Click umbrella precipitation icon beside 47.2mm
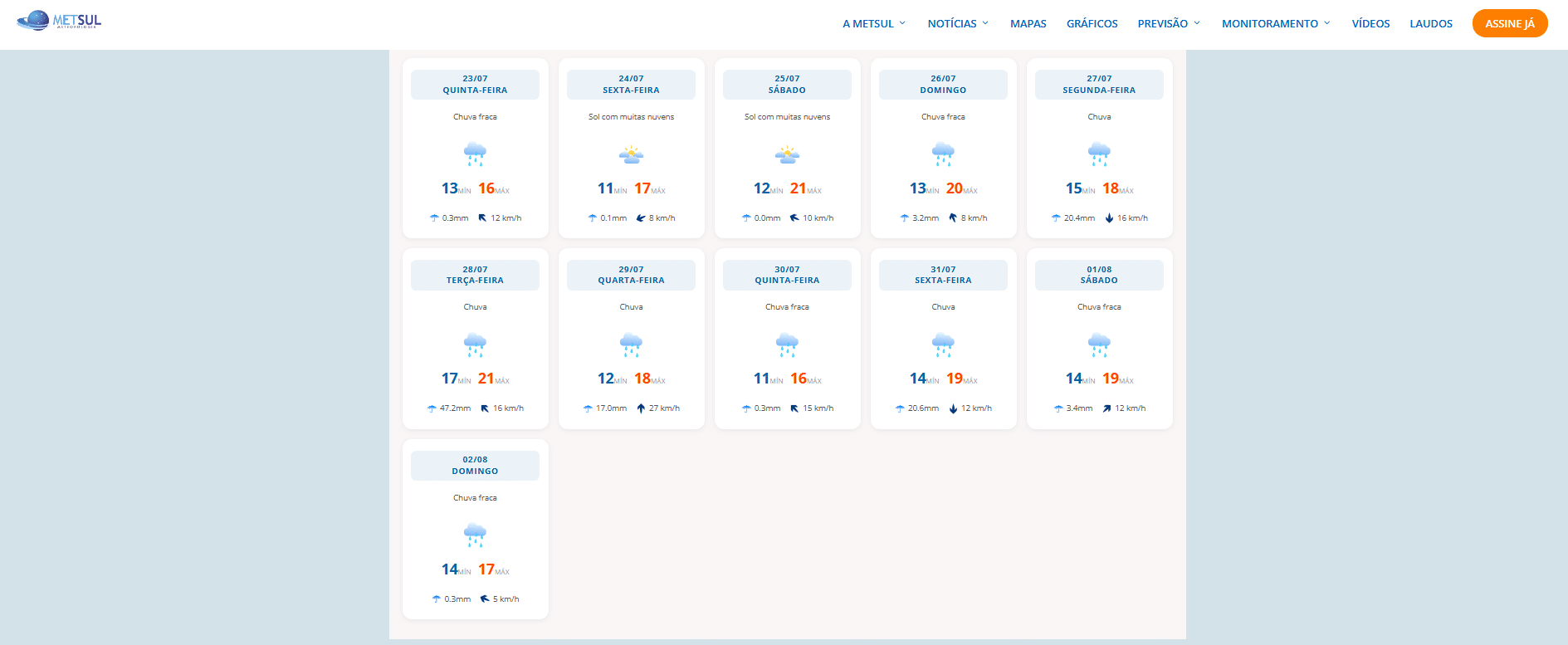1568x645 pixels. pyautogui.click(x=432, y=408)
